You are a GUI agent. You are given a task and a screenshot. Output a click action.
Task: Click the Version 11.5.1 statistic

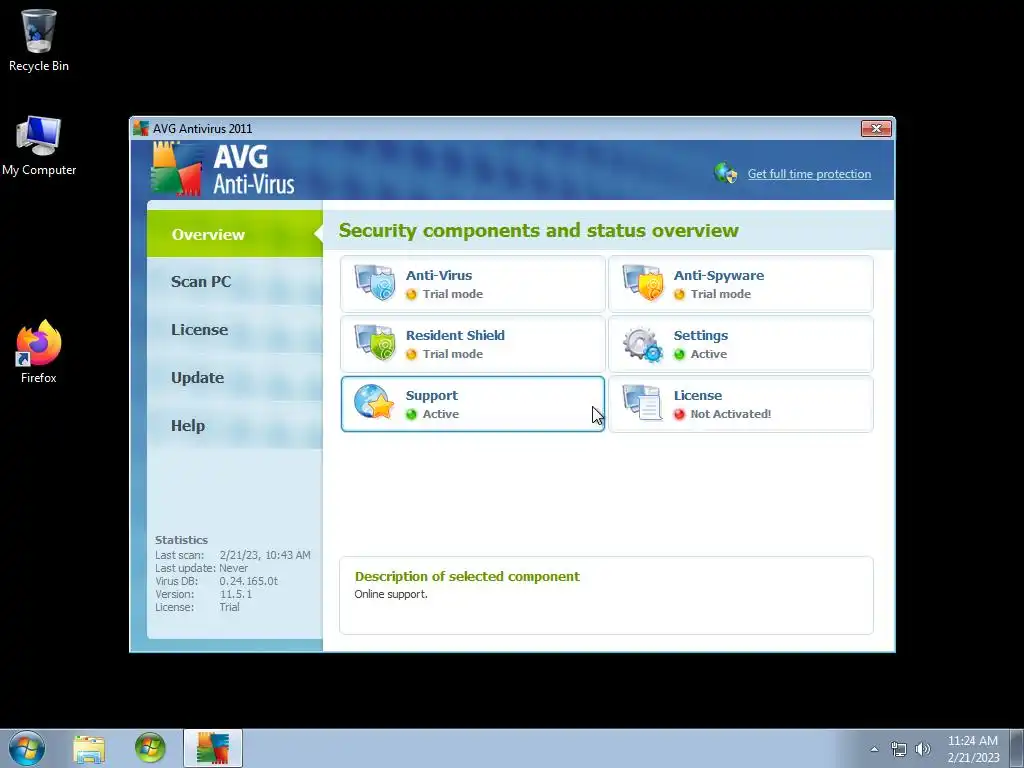click(236, 594)
